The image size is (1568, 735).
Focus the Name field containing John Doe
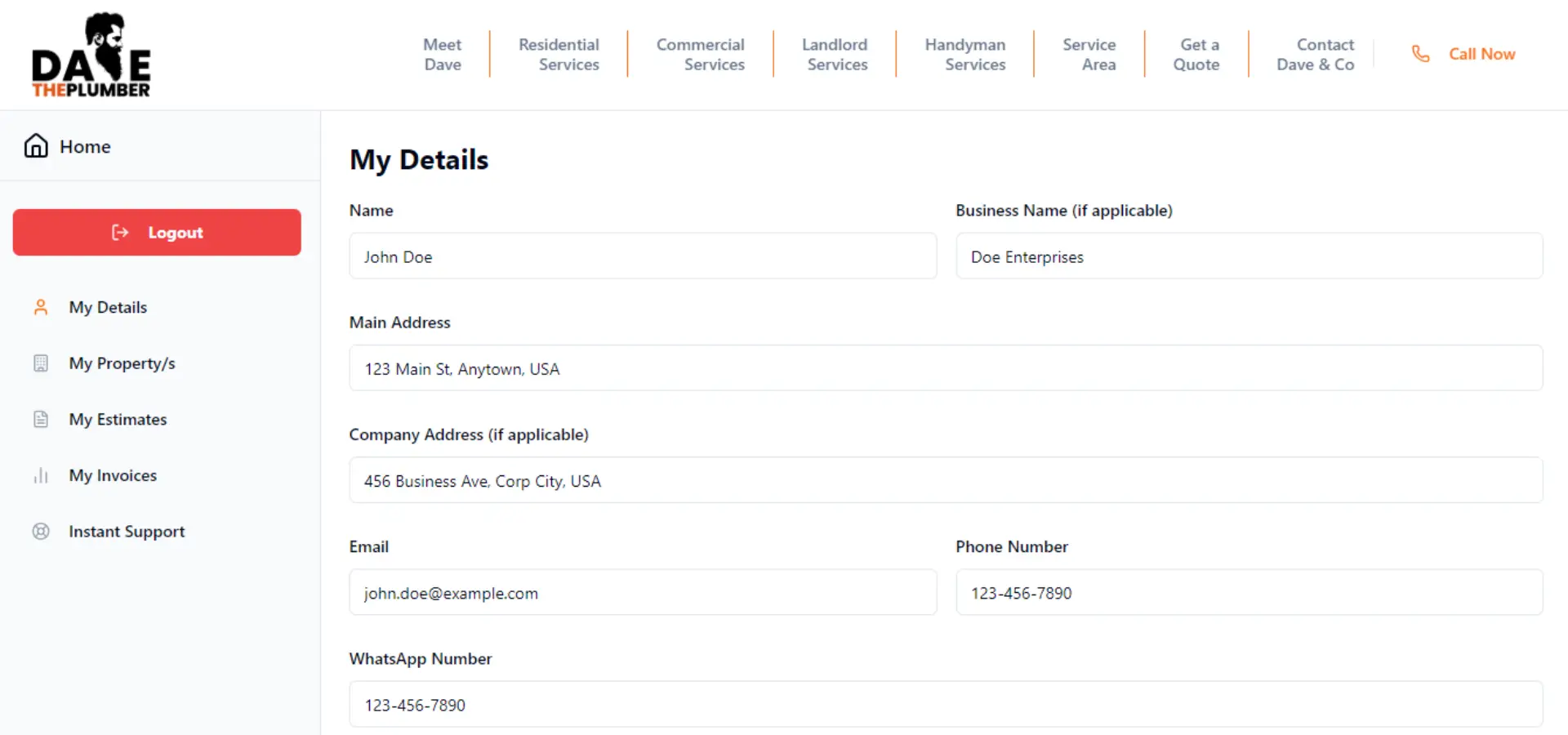click(x=643, y=256)
